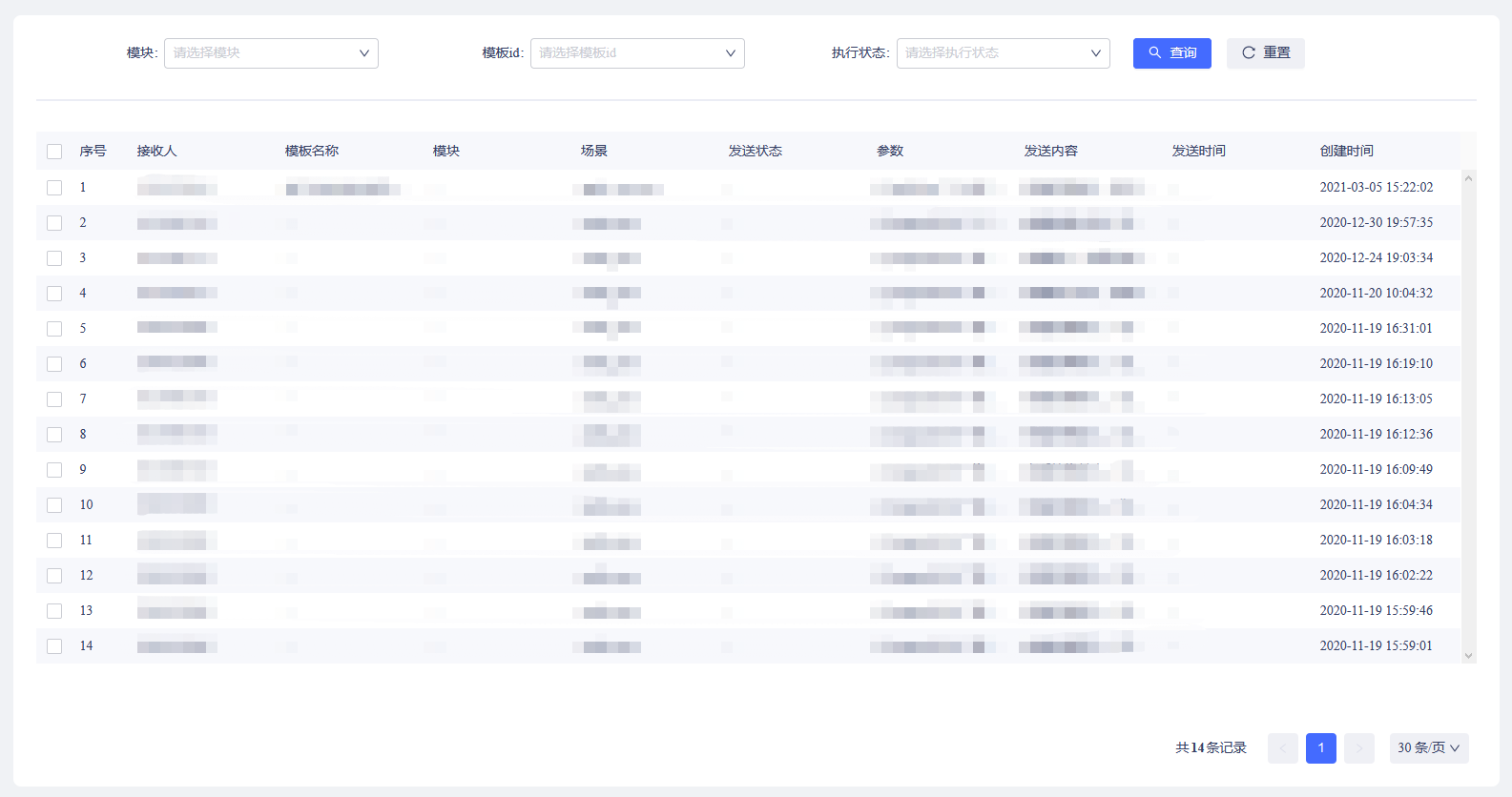Screen dimensions: 1512x797
Task: Check the checkbox for row 6
Action: click(54, 364)
